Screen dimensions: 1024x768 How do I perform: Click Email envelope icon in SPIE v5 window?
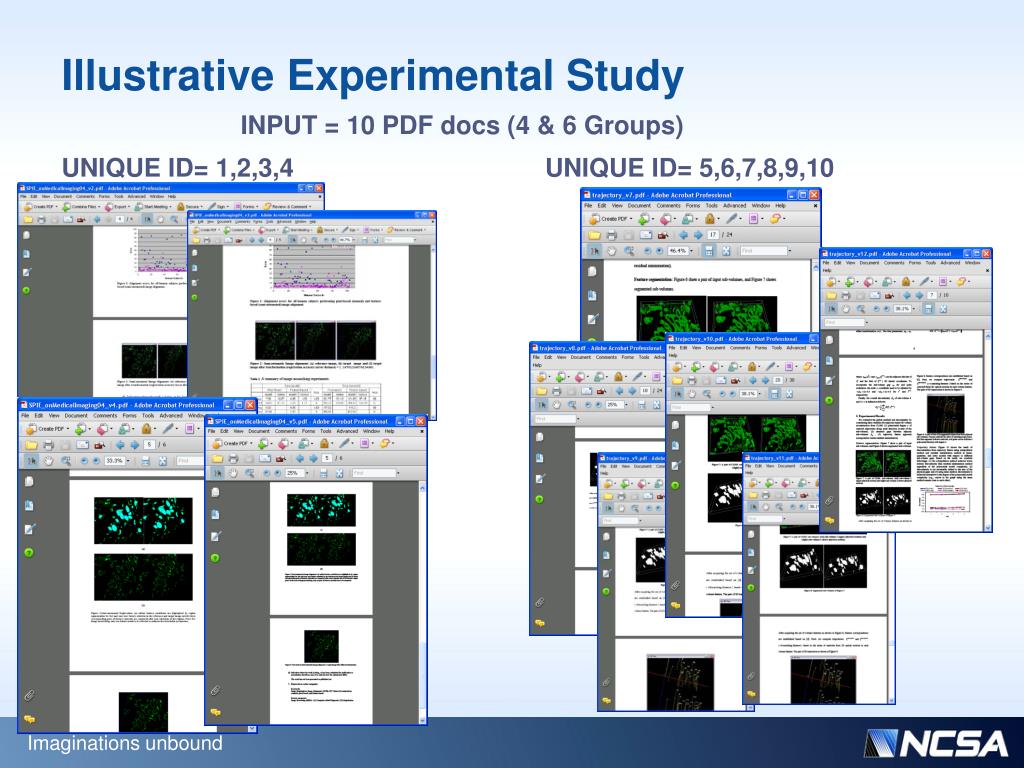point(265,458)
